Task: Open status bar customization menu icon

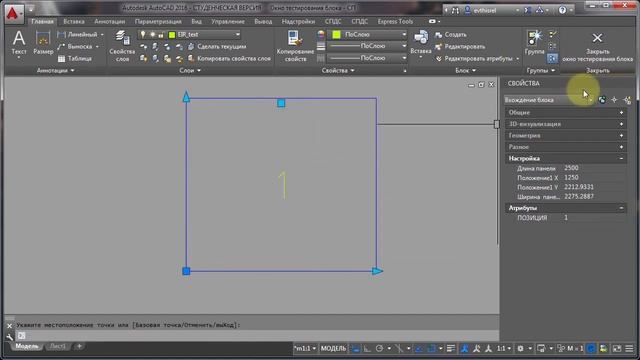Action: click(629, 349)
